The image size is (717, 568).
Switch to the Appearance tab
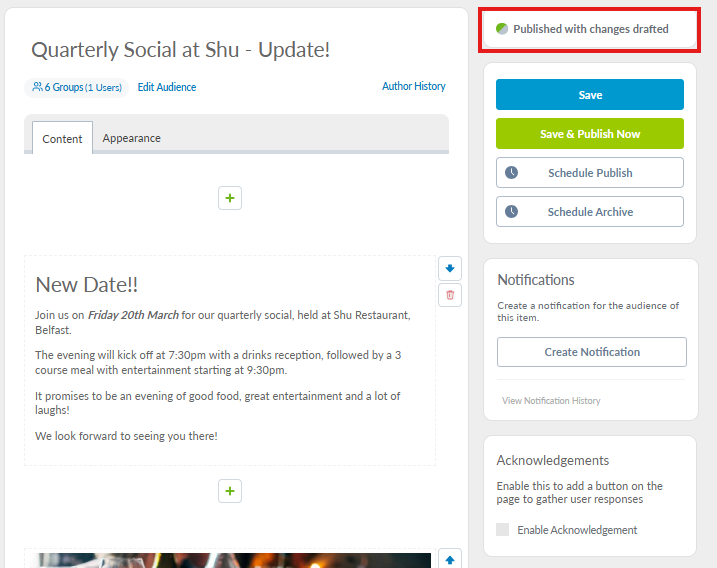click(x=131, y=138)
